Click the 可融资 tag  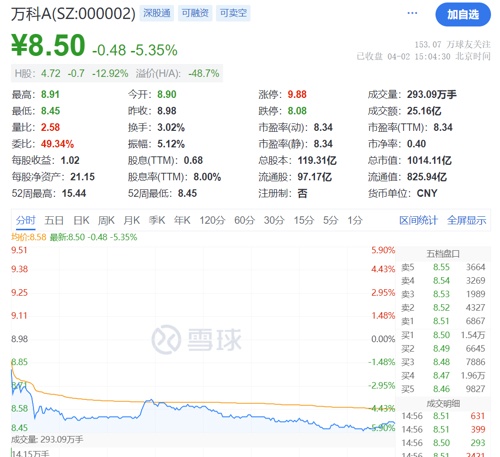point(195,13)
